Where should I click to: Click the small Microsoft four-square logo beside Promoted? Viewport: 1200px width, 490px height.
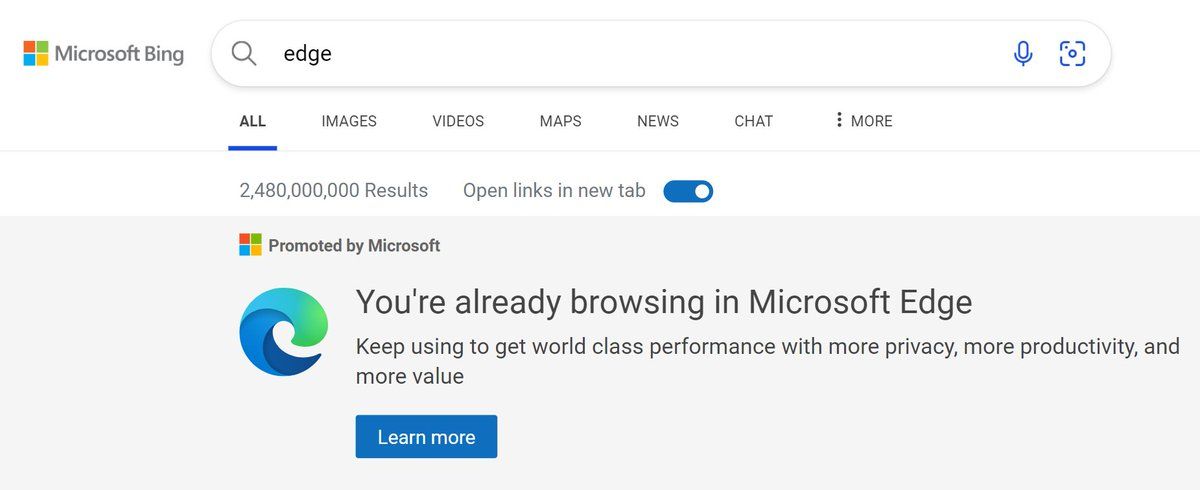250,245
